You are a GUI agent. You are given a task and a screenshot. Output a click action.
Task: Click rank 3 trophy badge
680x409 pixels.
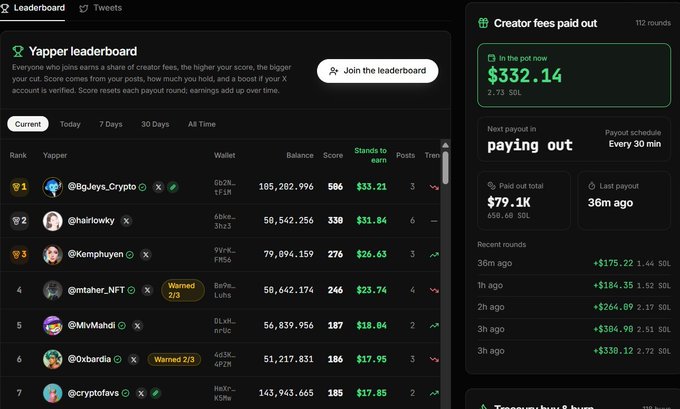[x=20, y=255]
